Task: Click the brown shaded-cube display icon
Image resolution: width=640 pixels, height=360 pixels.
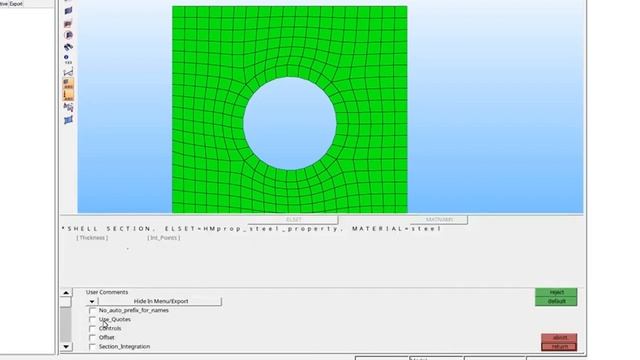Action: (x=68, y=24)
